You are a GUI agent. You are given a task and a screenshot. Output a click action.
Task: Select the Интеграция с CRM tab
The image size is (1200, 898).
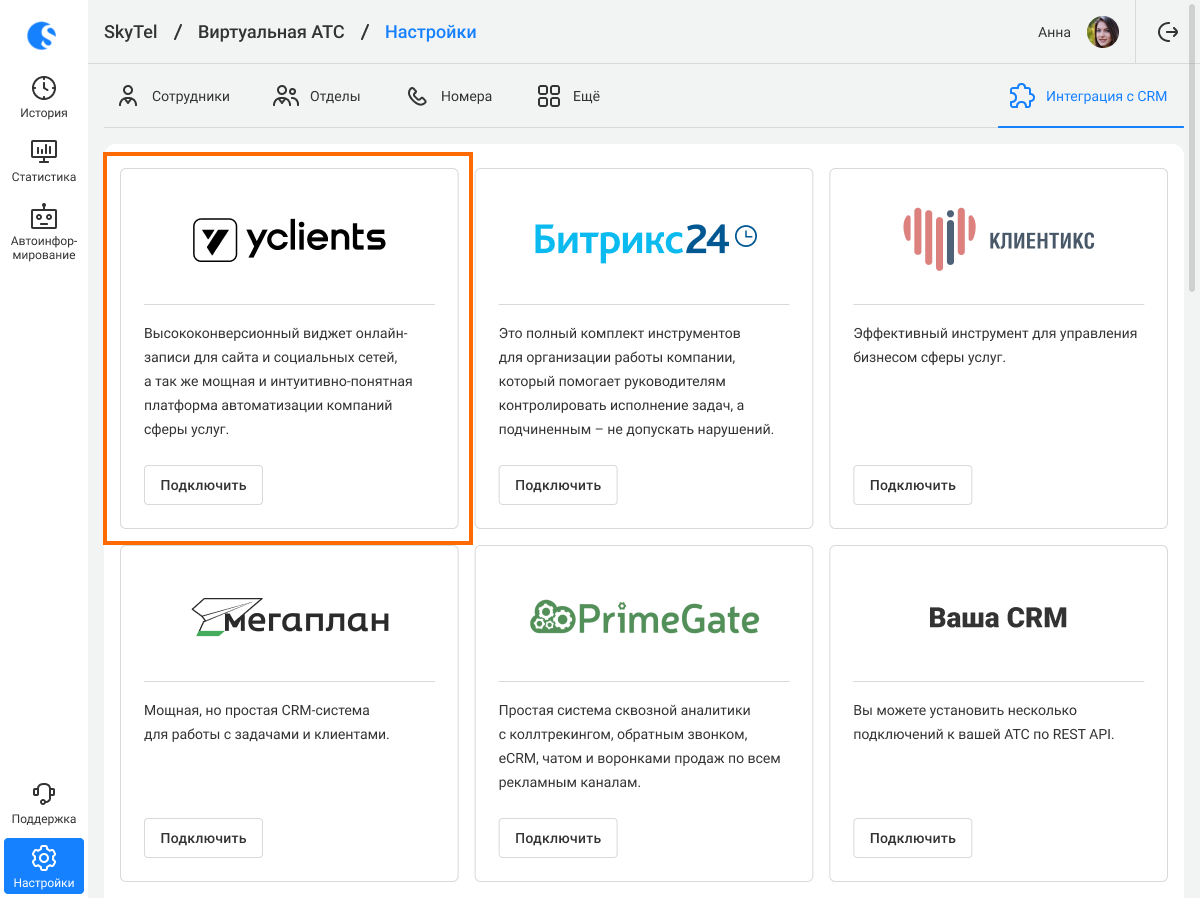pyautogui.click(x=1089, y=96)
